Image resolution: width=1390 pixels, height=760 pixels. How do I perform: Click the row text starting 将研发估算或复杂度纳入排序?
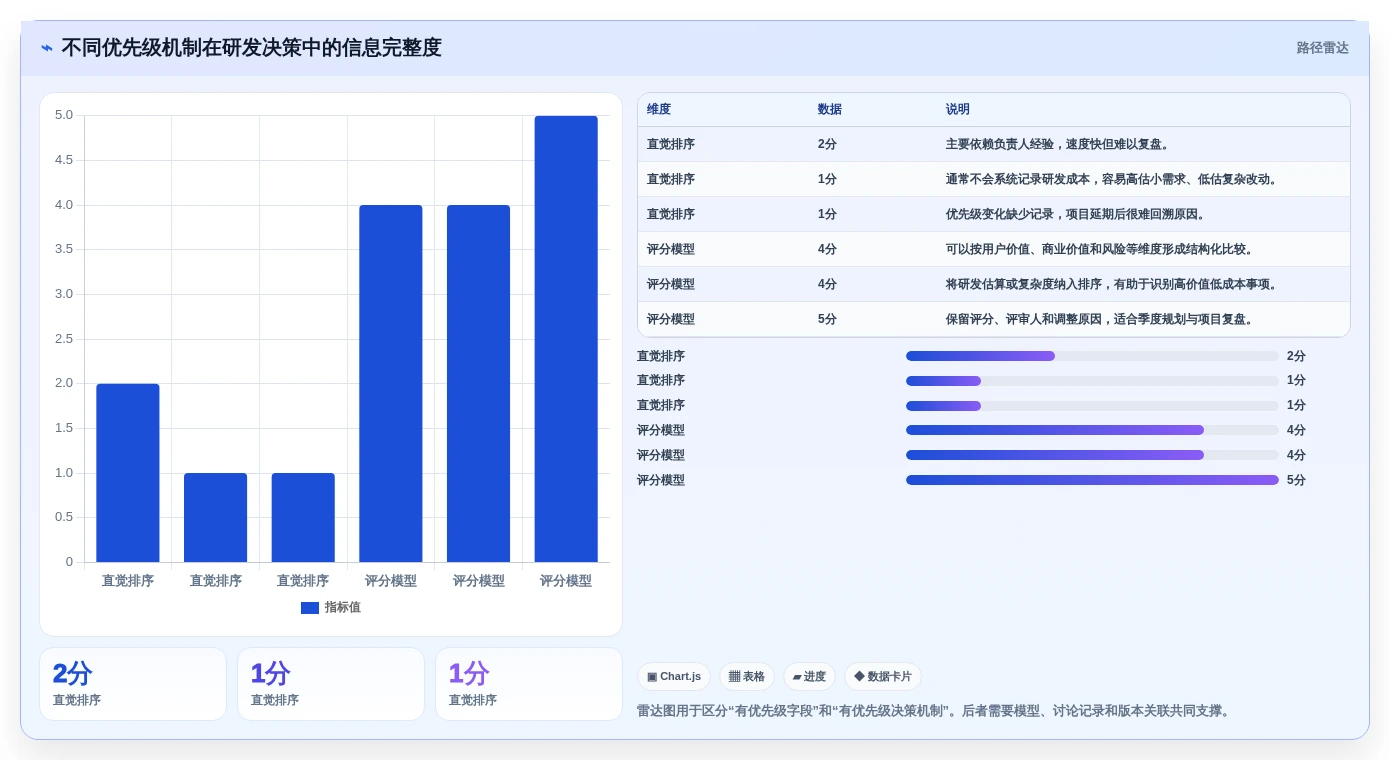(1112, 285)
